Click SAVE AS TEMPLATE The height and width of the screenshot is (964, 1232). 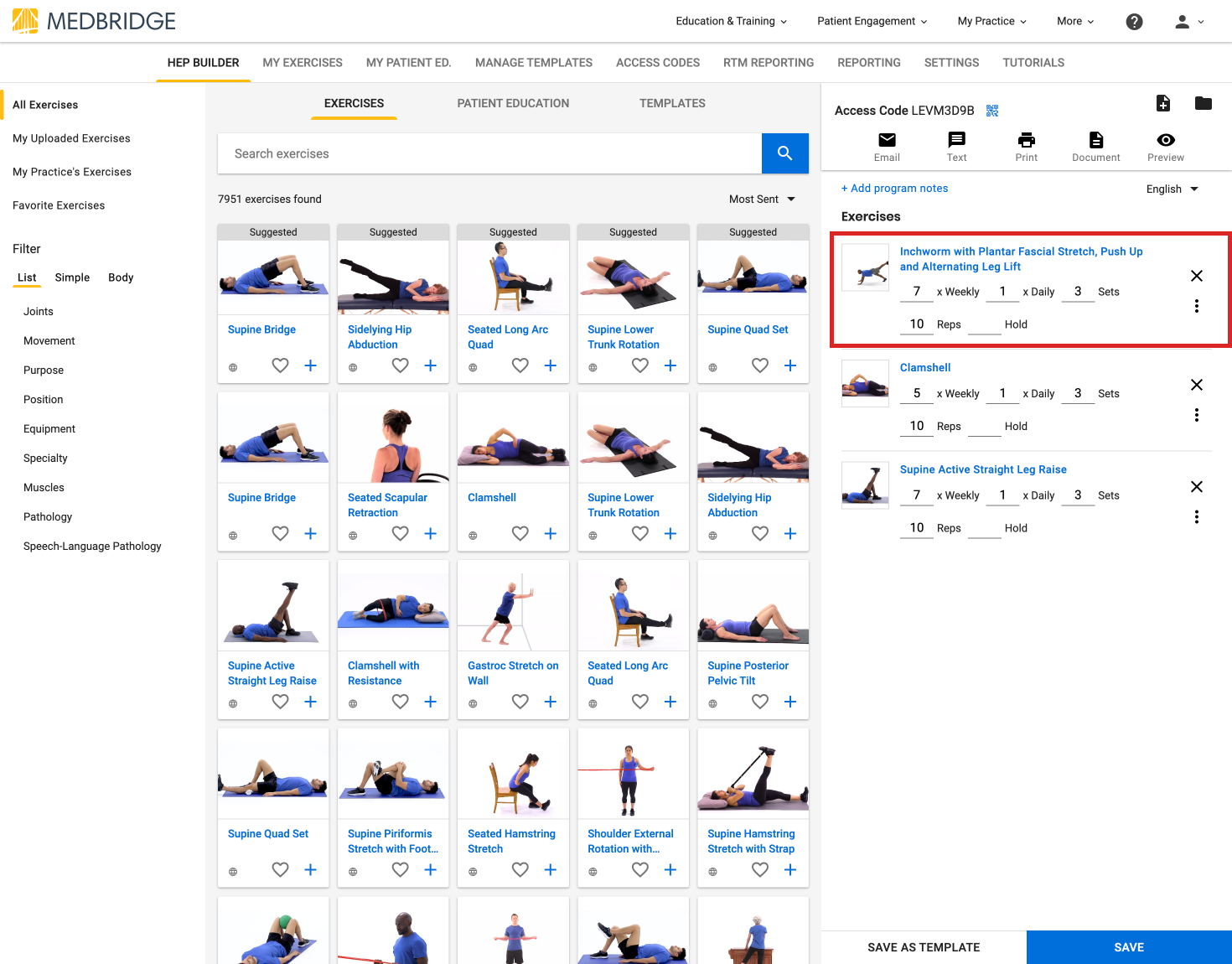pyautogui.click(x=924, y=947)
